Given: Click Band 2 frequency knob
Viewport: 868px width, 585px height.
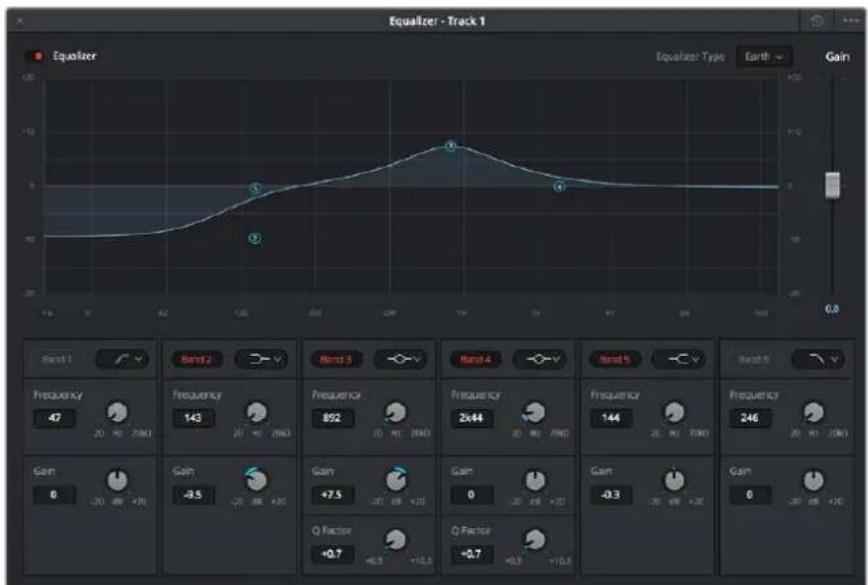Looking at the screenshot, I should 256,412.
